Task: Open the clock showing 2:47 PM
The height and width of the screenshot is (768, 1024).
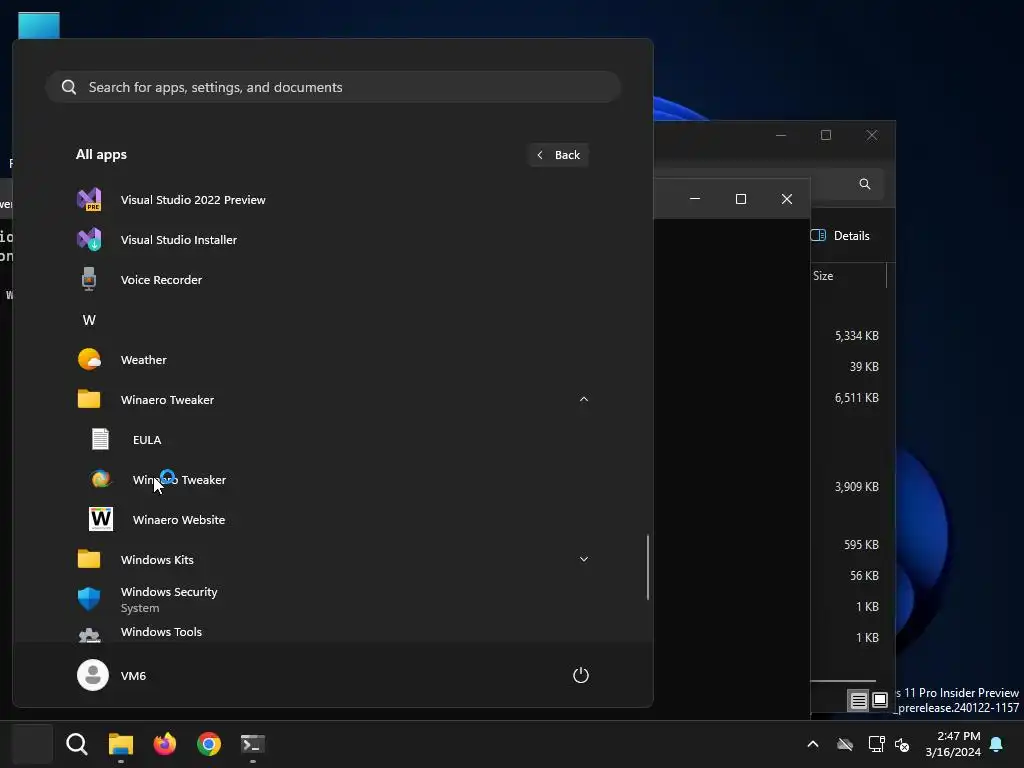Action: click(x=953, y=744)
